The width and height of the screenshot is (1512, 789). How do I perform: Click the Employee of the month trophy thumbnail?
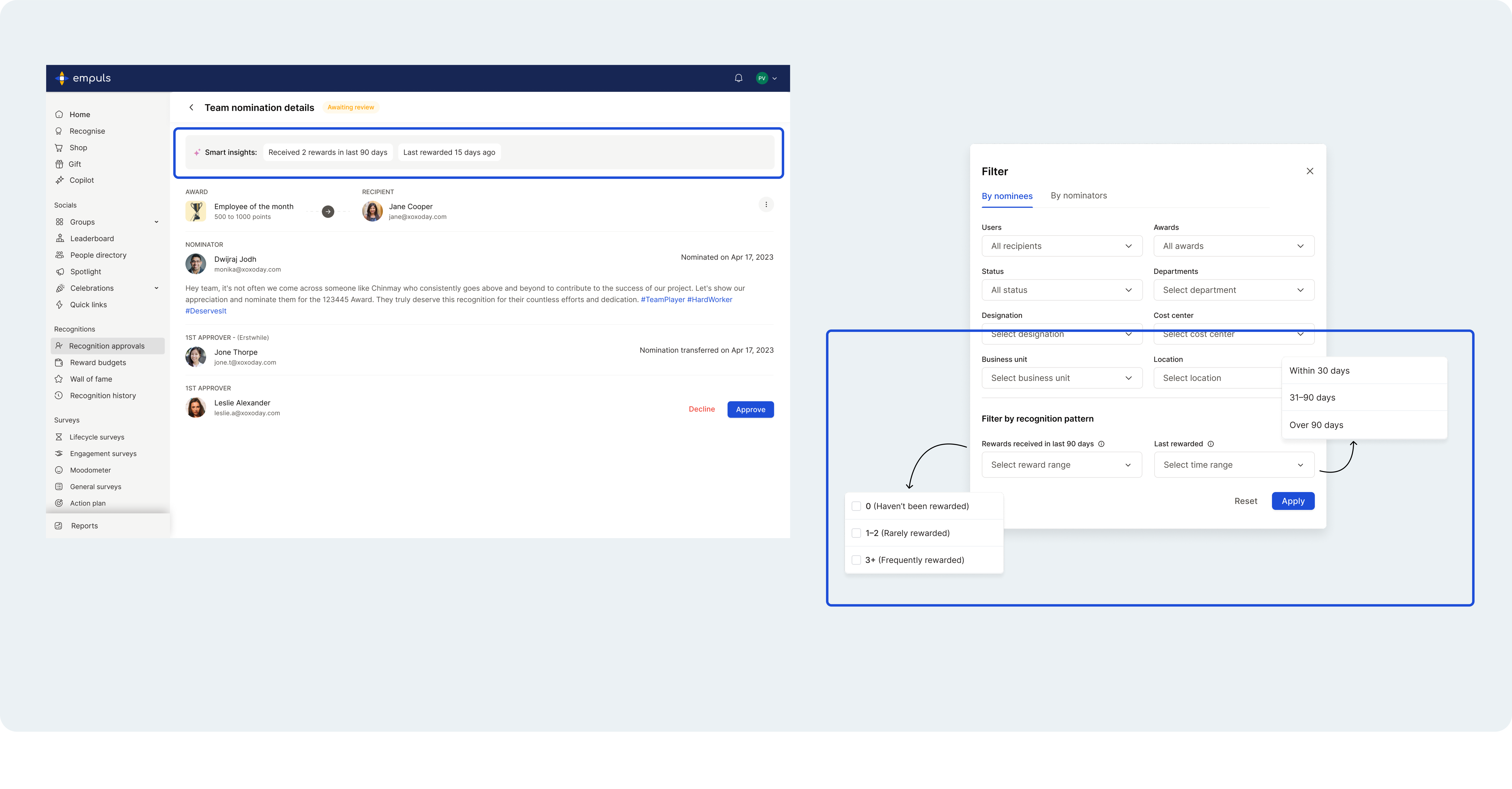coord(196,211)
